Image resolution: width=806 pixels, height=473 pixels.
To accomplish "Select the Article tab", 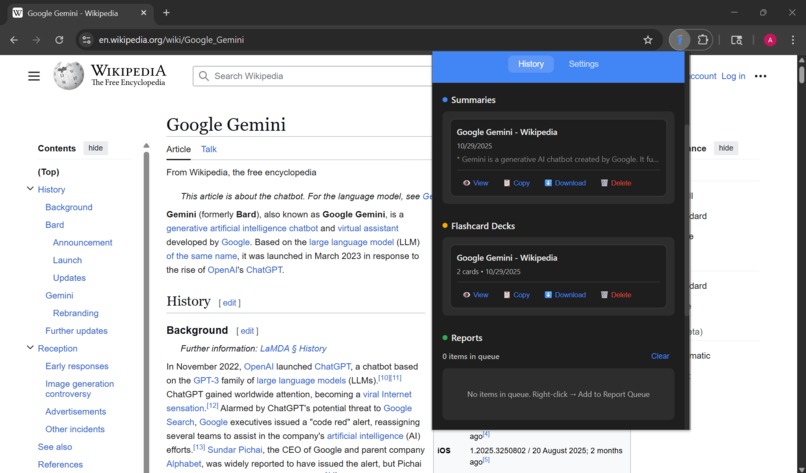I will pyautogui.click(x=178, y=149).
